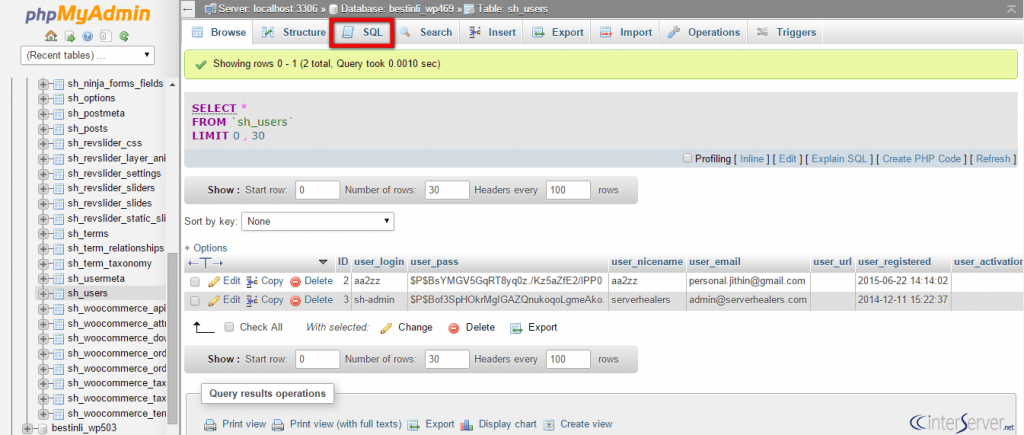Click the pencil Edit action in the sh-admin row
Image resolution: width=1024 pixels, height=435 pixels.
(224, 300)
